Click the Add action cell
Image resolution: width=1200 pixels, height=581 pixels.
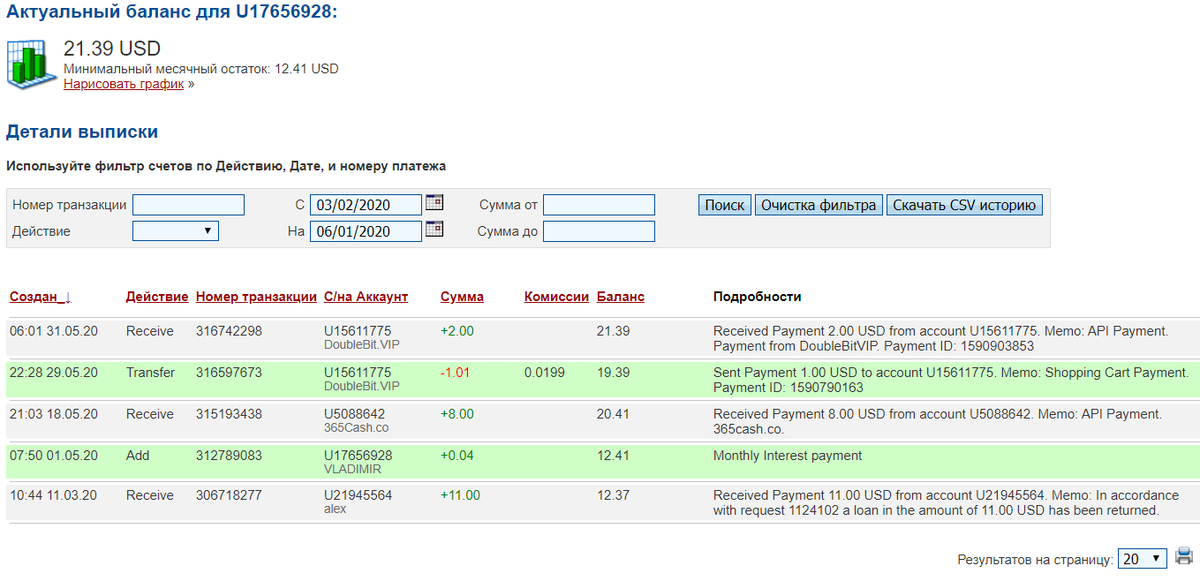(138, 455)
